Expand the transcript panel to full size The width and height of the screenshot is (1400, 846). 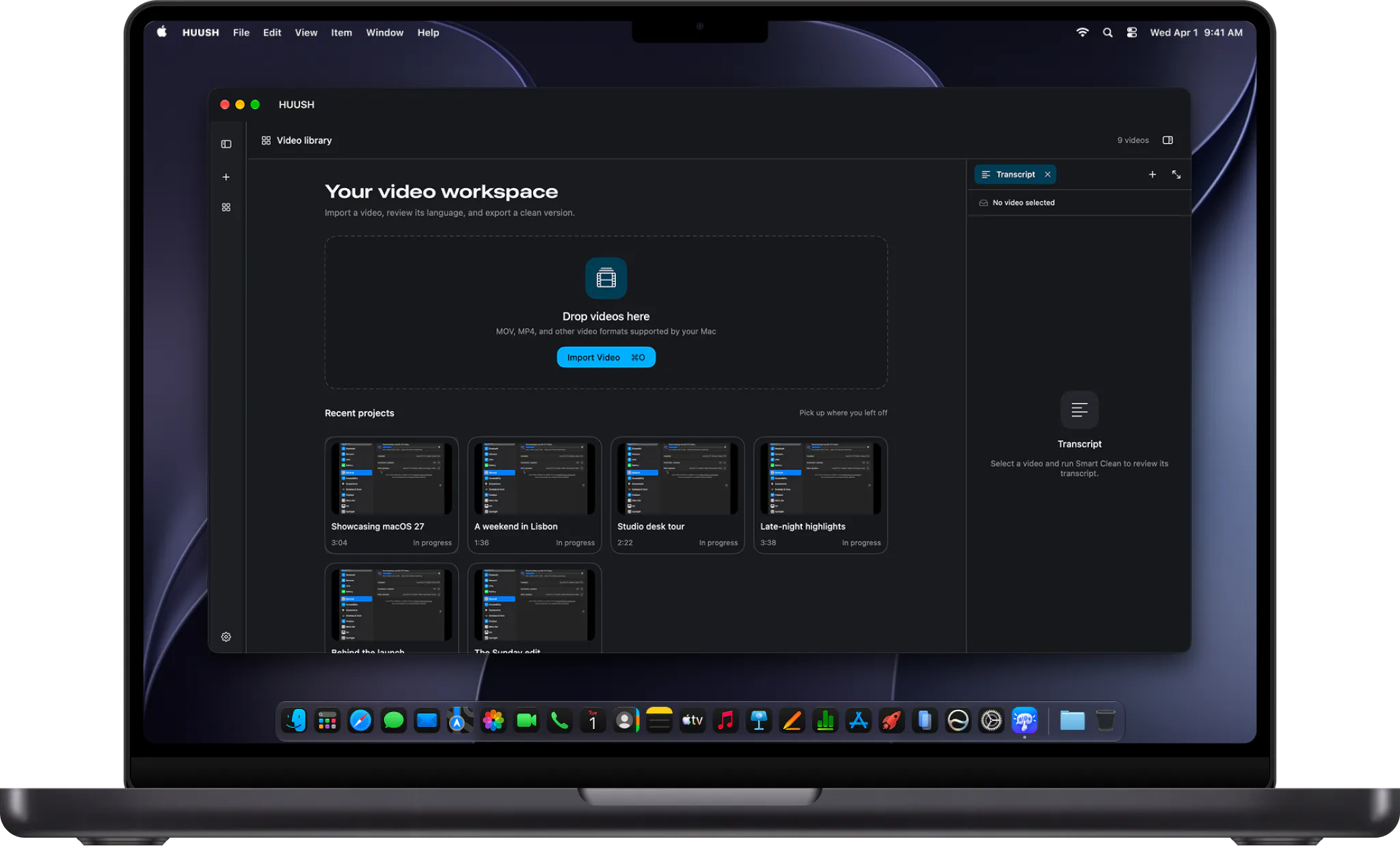1176,174
